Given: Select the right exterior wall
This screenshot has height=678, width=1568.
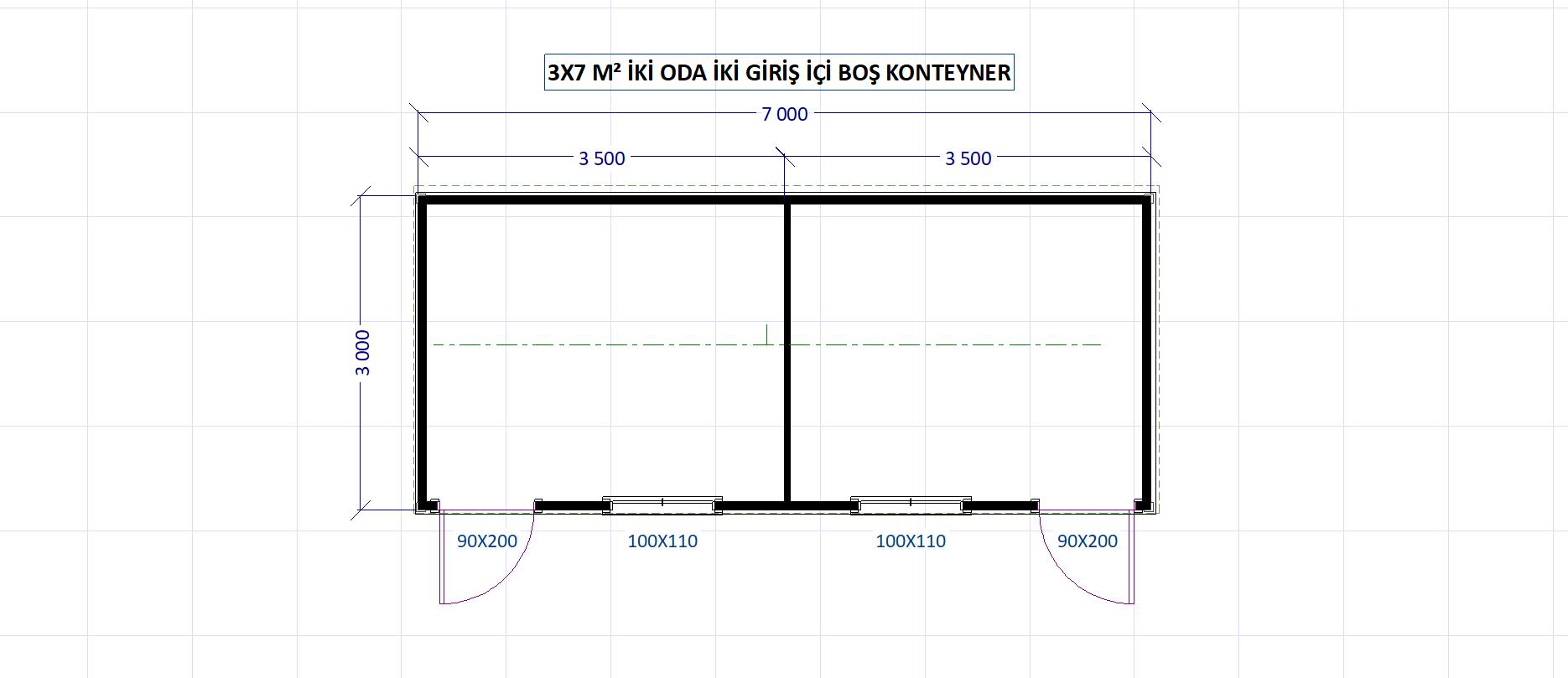Looking at the screenshot, I should (x=1146, y=352).
